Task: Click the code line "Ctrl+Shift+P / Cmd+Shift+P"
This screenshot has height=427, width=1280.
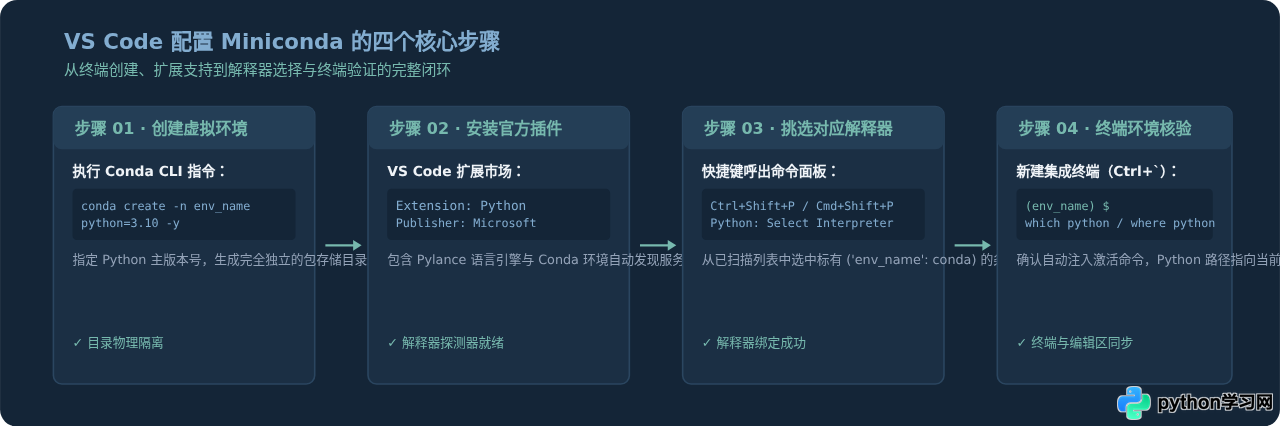Action: 802,206
